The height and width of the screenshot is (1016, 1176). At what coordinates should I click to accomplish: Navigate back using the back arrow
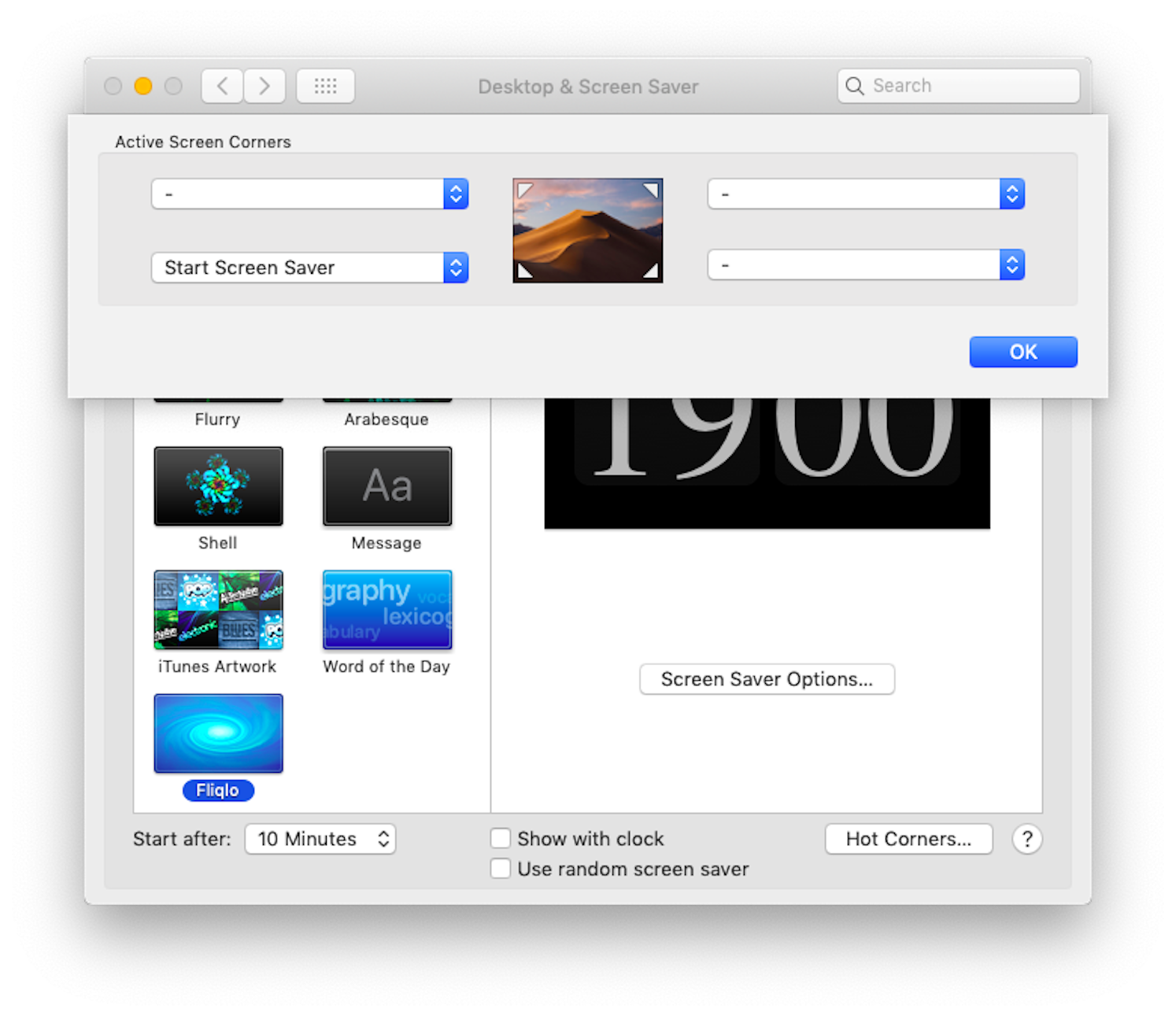click(x=221, y=86)
